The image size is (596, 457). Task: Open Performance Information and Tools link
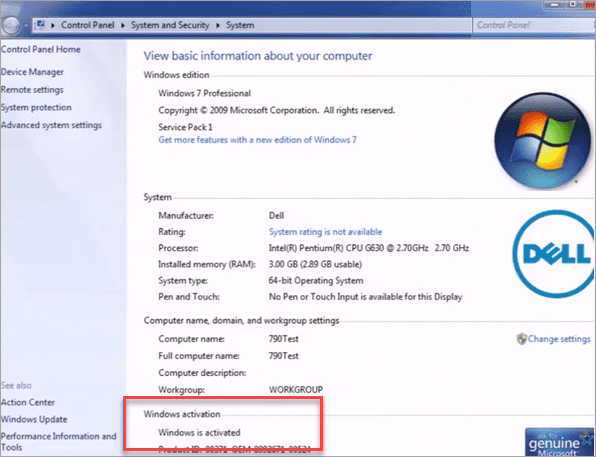click(59, 441)
